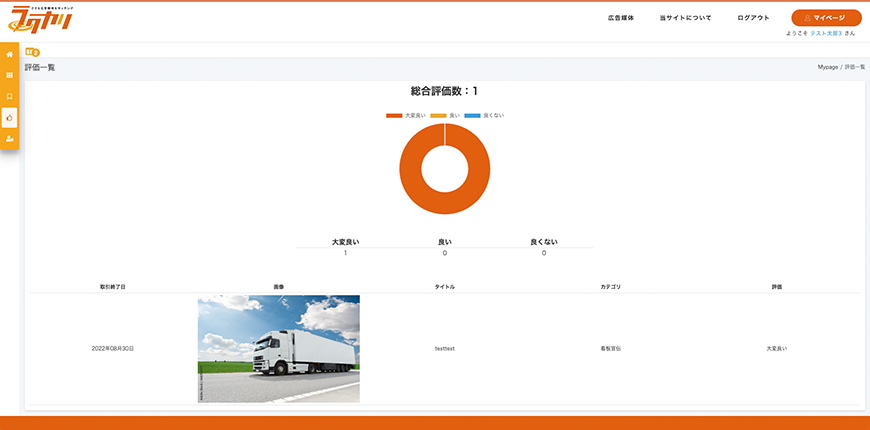Click the thumbs-up ratings sidebar icon
This screenshot has height=430, width=870.
click(10, 117)
